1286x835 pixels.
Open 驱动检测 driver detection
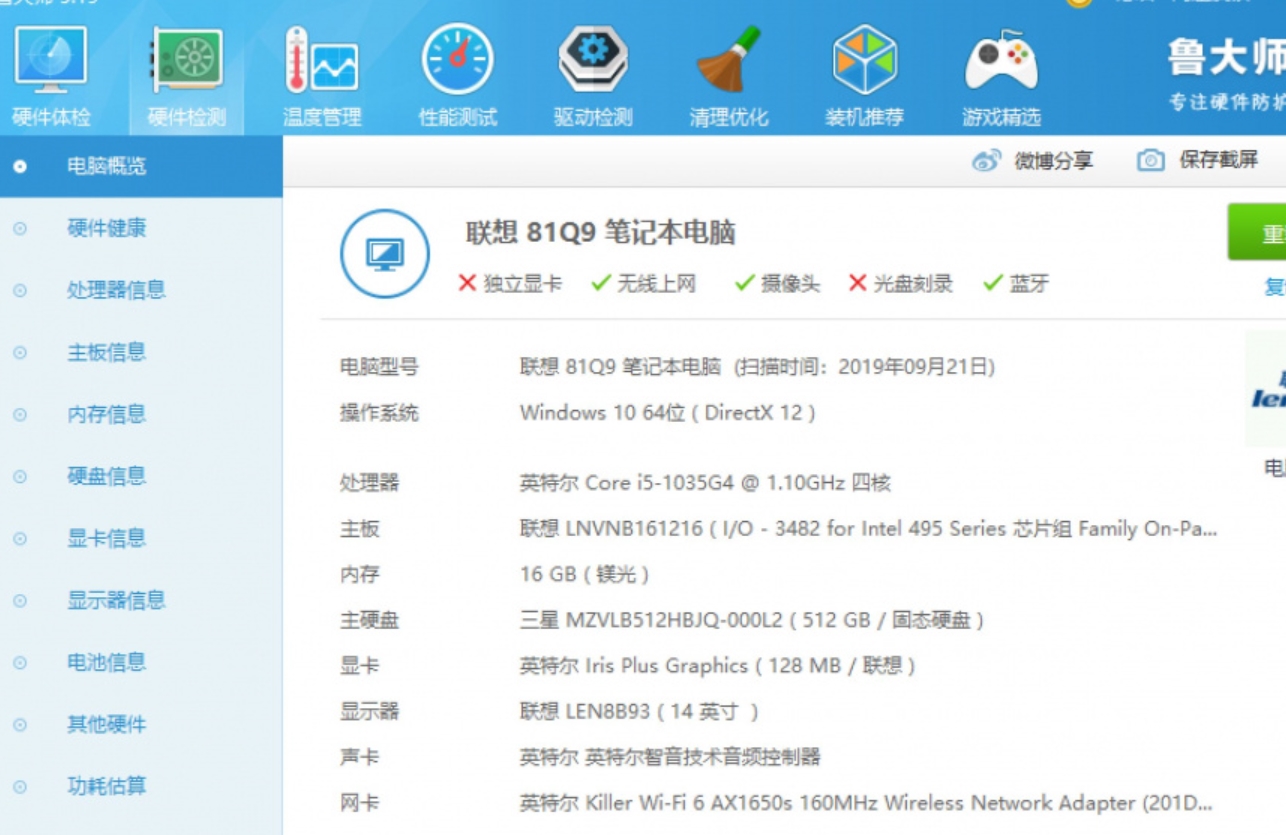[593, 75]
